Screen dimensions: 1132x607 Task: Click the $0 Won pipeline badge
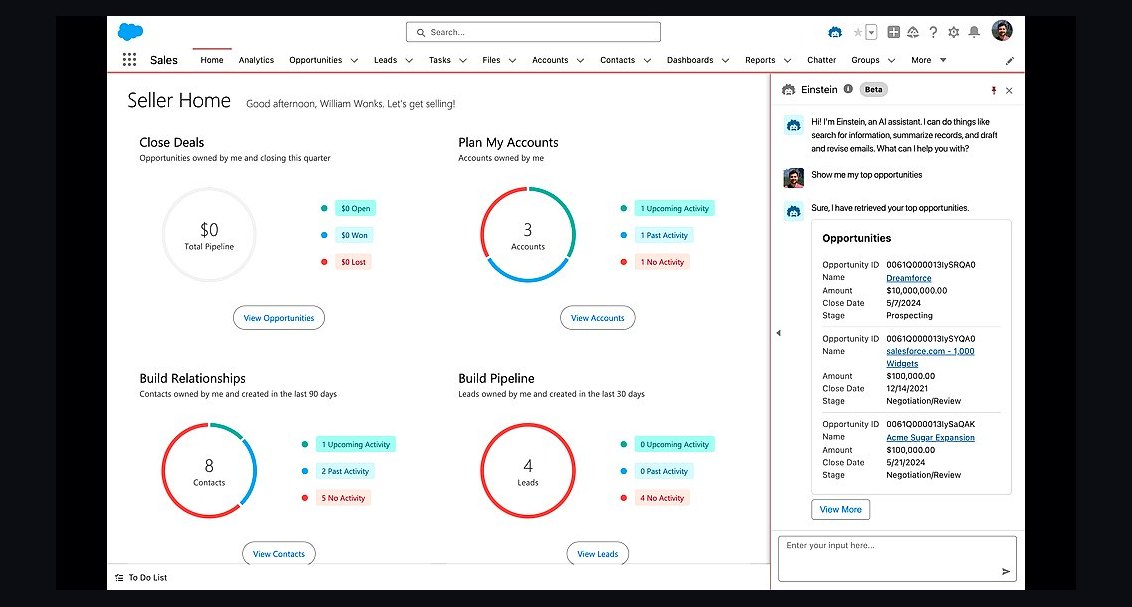pyautogui.click(x=354, y=235)
